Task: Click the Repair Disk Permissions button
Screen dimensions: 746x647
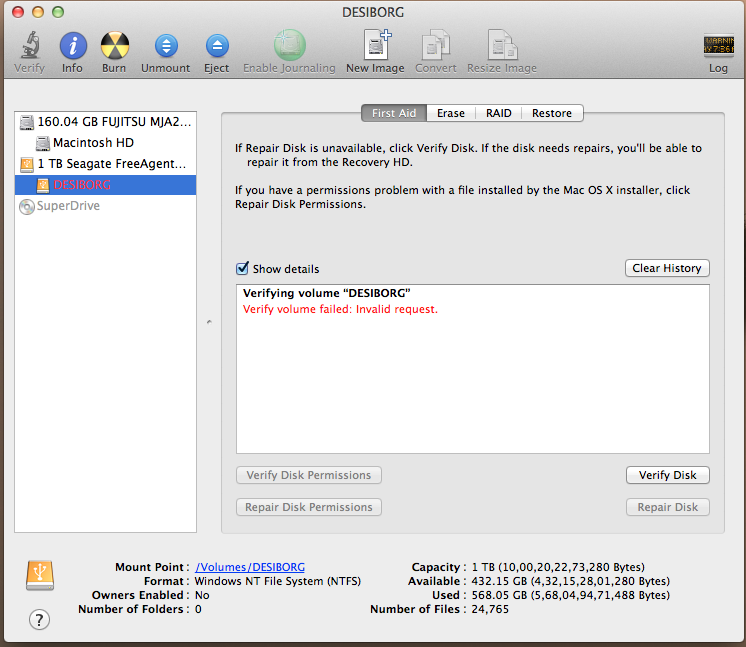Action: (x=309, y=507)
